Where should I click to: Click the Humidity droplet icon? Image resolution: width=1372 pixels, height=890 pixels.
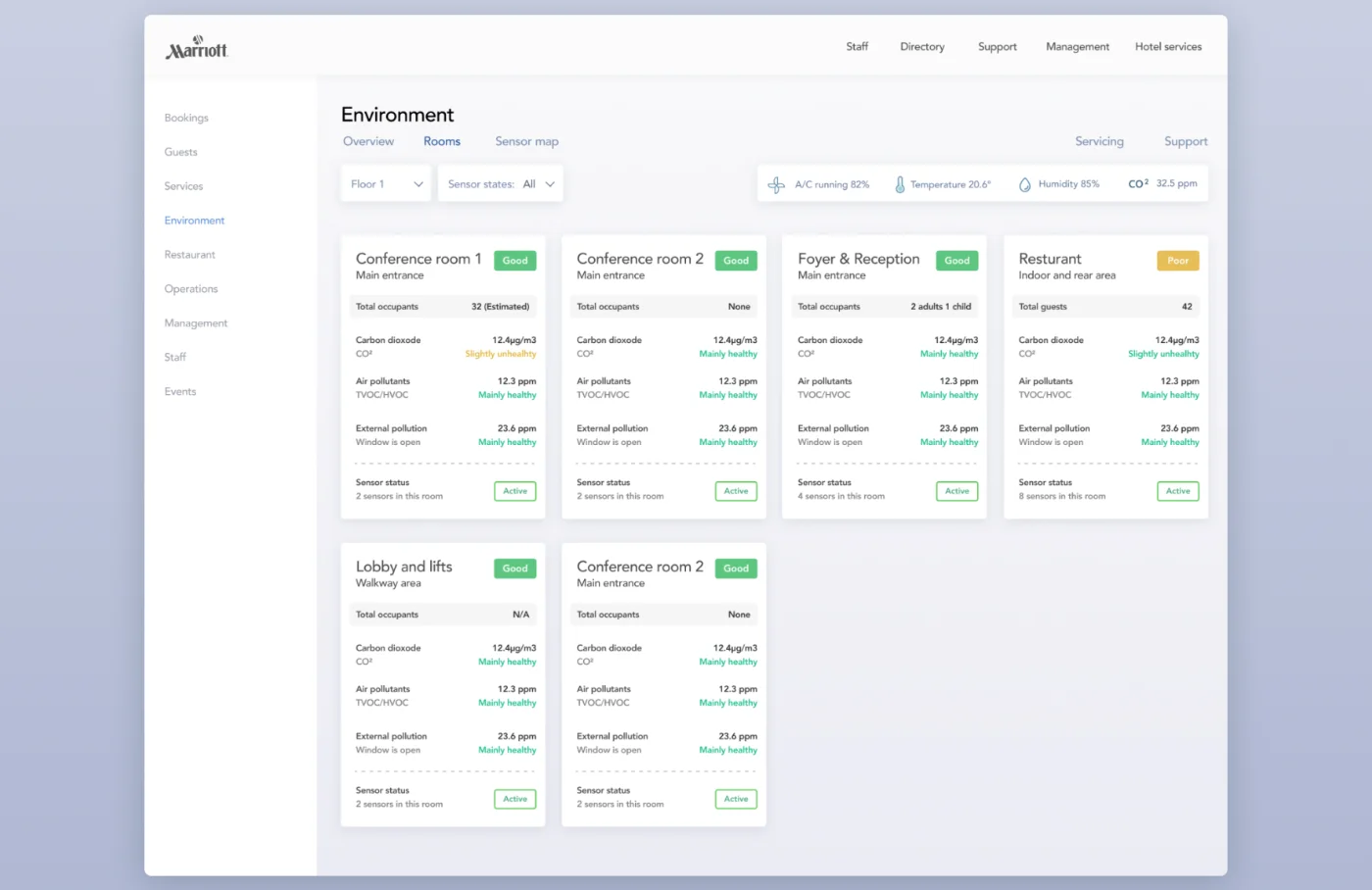click(x=1024, y=183)
